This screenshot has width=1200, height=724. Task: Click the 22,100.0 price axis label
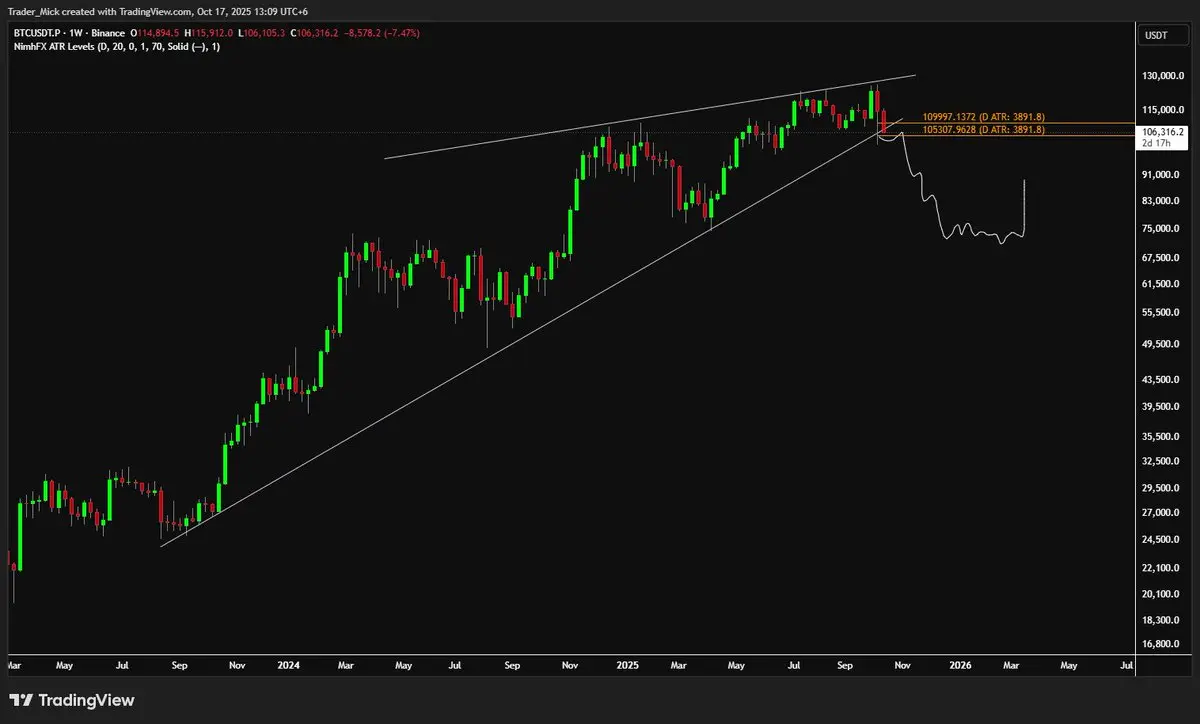click(x=1162, y=568)
